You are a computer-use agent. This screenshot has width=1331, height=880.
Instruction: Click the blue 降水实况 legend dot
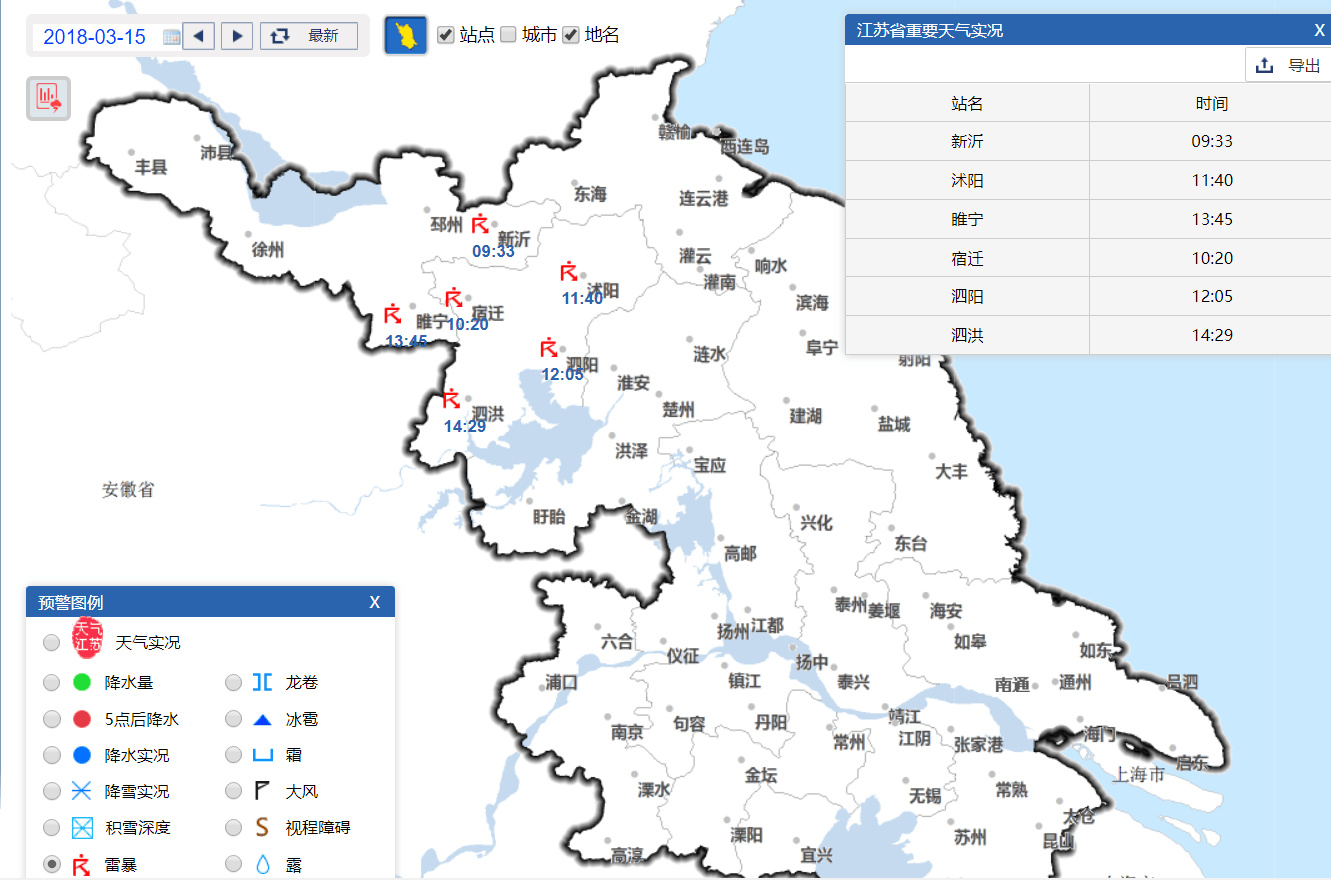click(82, 755)
